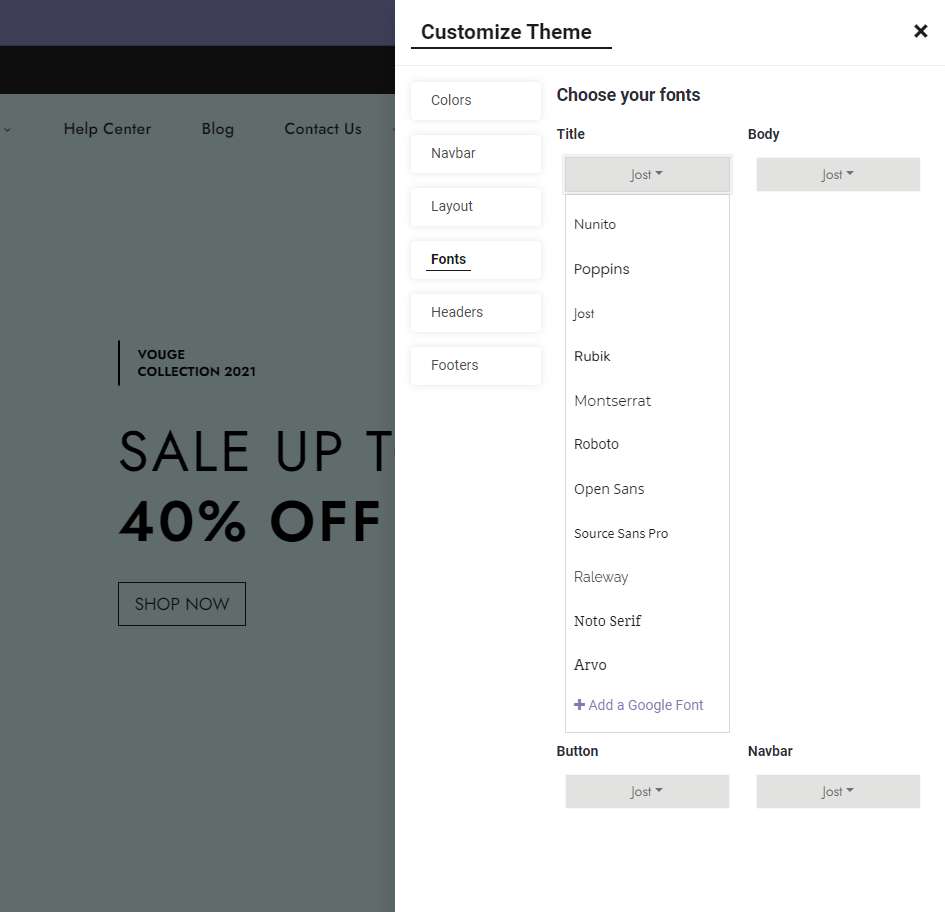Open the Navbar settings tab
Screen dimensions: 945x912
(x=476, y=153)
